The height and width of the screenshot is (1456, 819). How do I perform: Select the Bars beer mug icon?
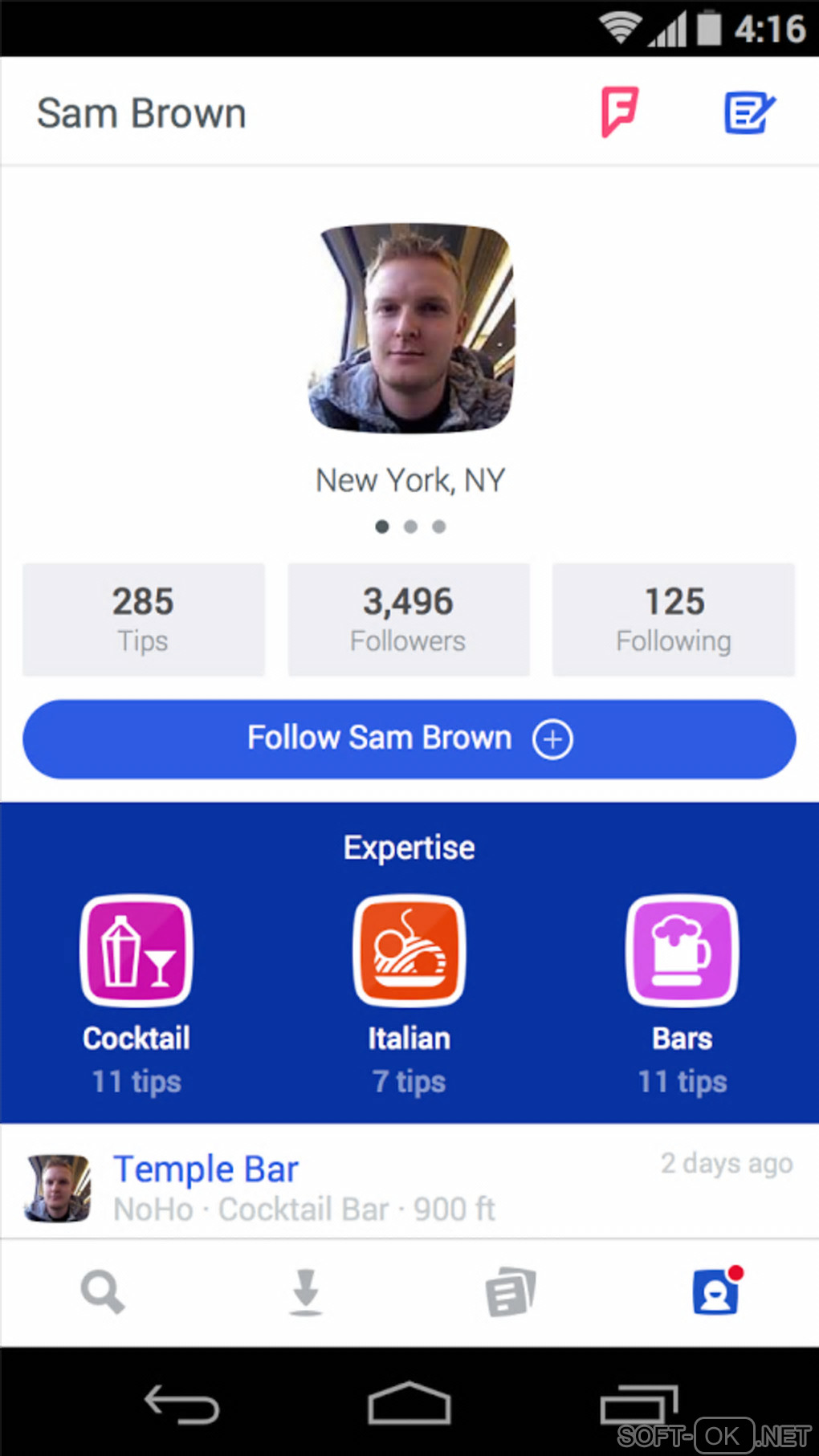[682, 950]
